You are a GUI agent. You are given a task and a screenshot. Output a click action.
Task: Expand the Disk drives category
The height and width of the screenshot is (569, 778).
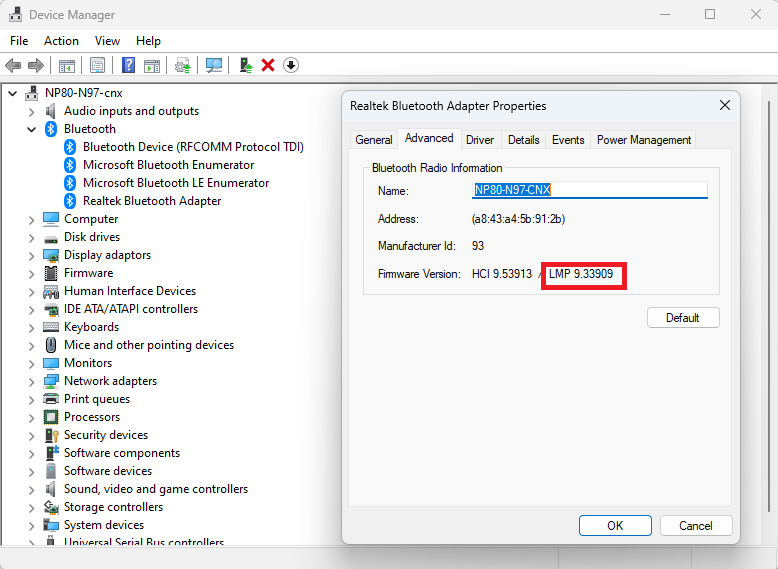pos(31,238)
